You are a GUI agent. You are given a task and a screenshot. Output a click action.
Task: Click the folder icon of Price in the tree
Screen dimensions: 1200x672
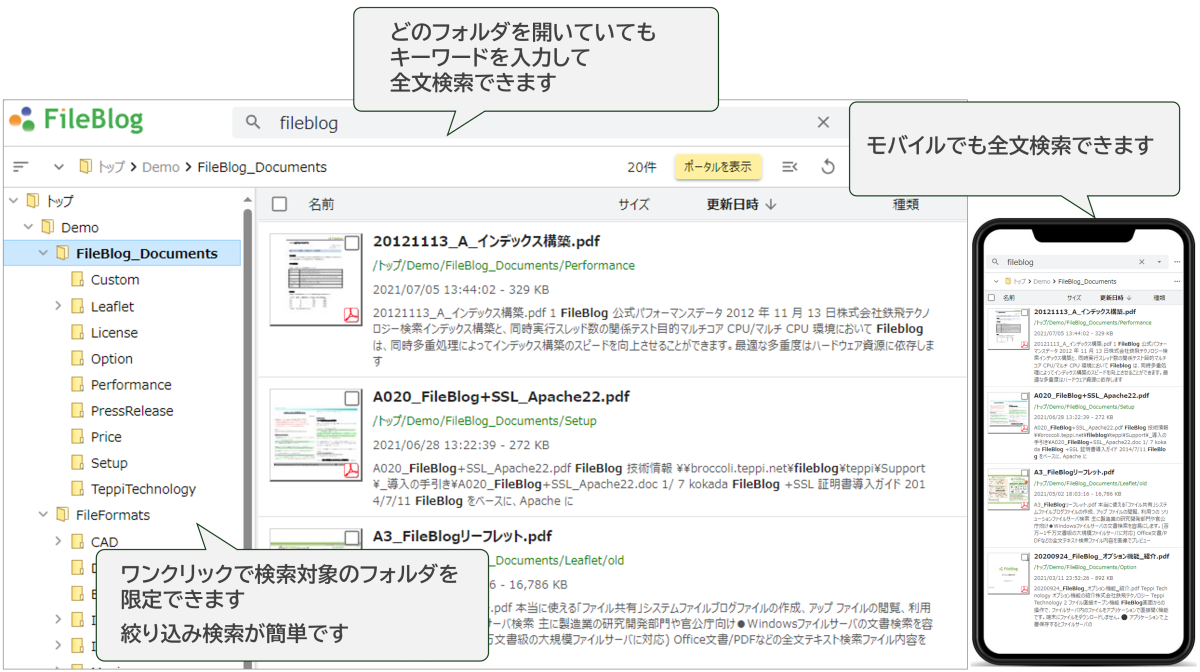77,436
